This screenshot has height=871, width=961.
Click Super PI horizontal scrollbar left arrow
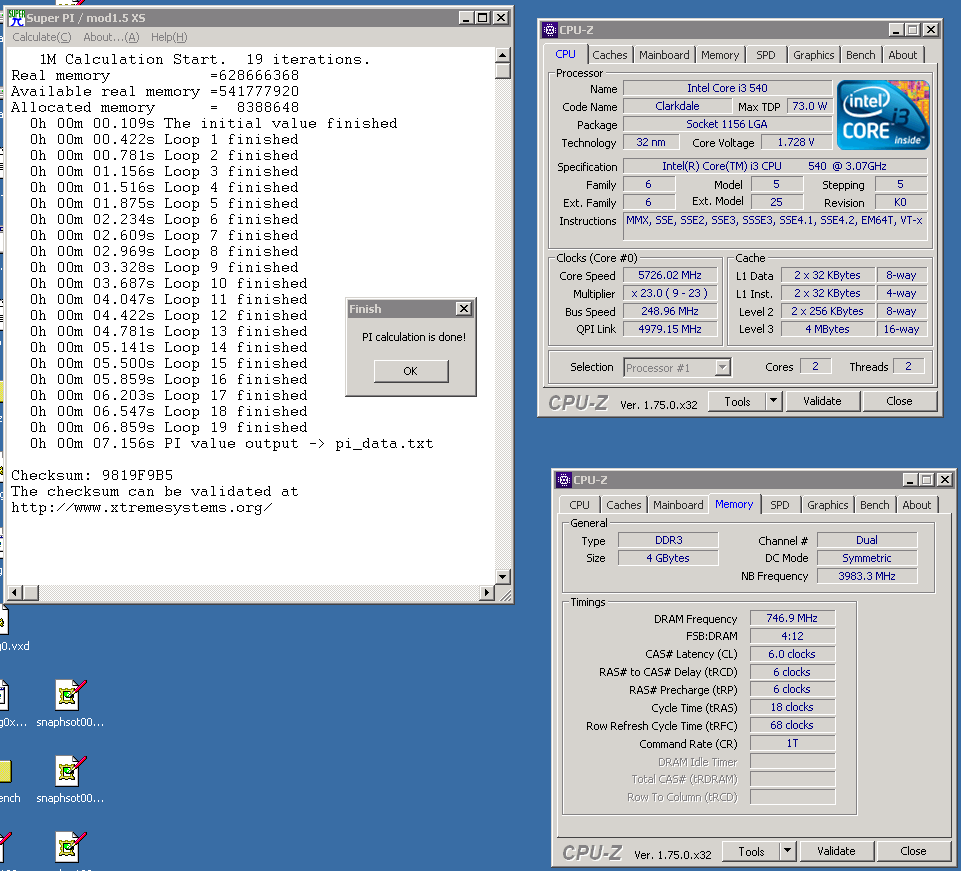(15, 592)
